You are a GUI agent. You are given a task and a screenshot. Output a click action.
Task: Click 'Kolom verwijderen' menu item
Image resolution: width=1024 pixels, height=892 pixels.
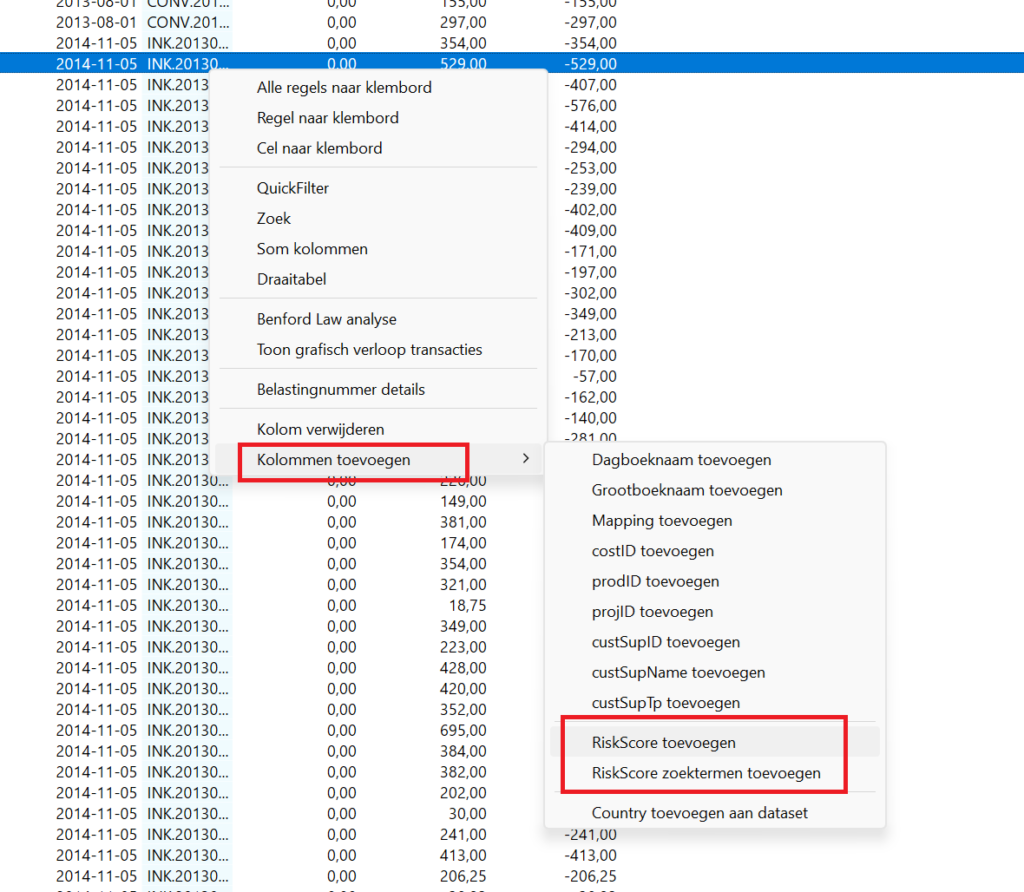pyautogui.click(x=320, y=429)
